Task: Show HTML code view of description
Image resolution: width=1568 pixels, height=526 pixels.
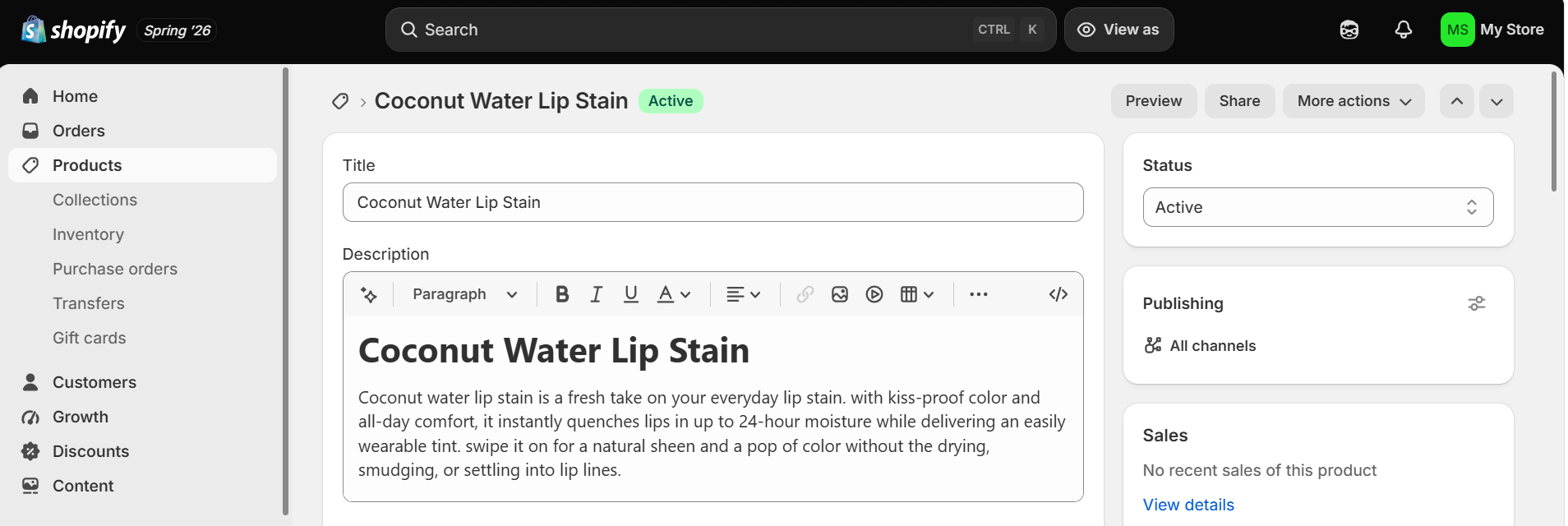Action: pos(1058,294)
